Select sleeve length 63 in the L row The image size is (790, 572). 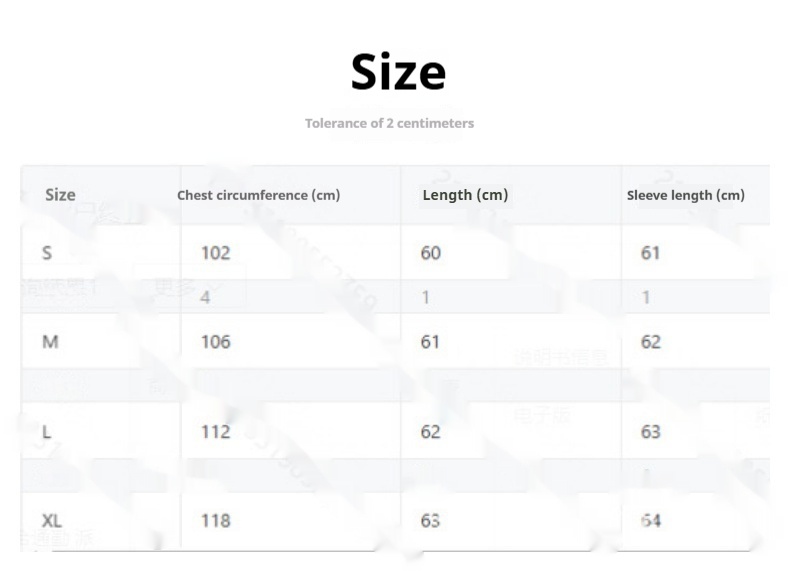click(650, 432)
